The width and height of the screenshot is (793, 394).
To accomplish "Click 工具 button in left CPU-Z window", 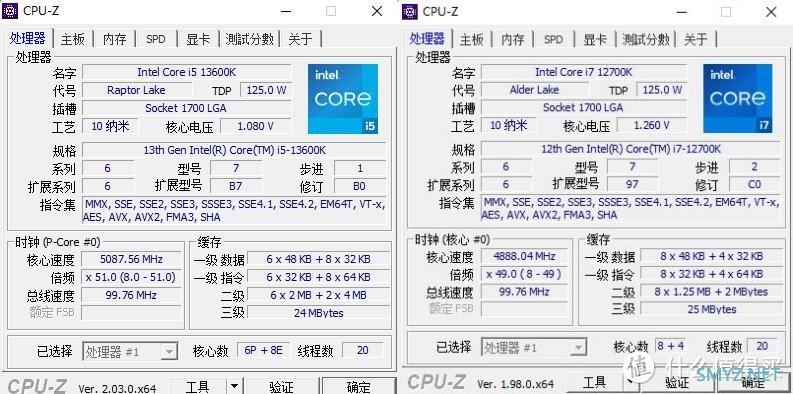I will (198, 387).
